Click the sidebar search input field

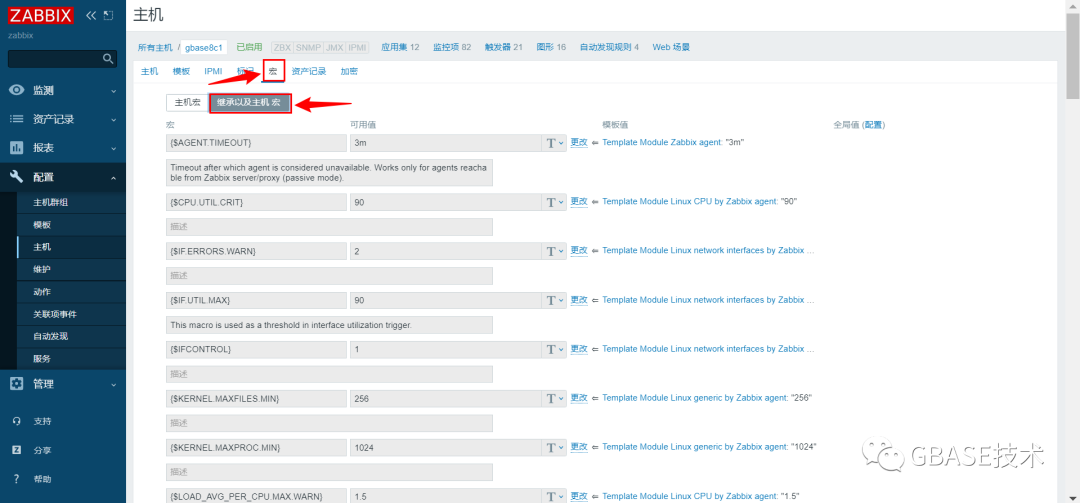click(x=55, y=59)
